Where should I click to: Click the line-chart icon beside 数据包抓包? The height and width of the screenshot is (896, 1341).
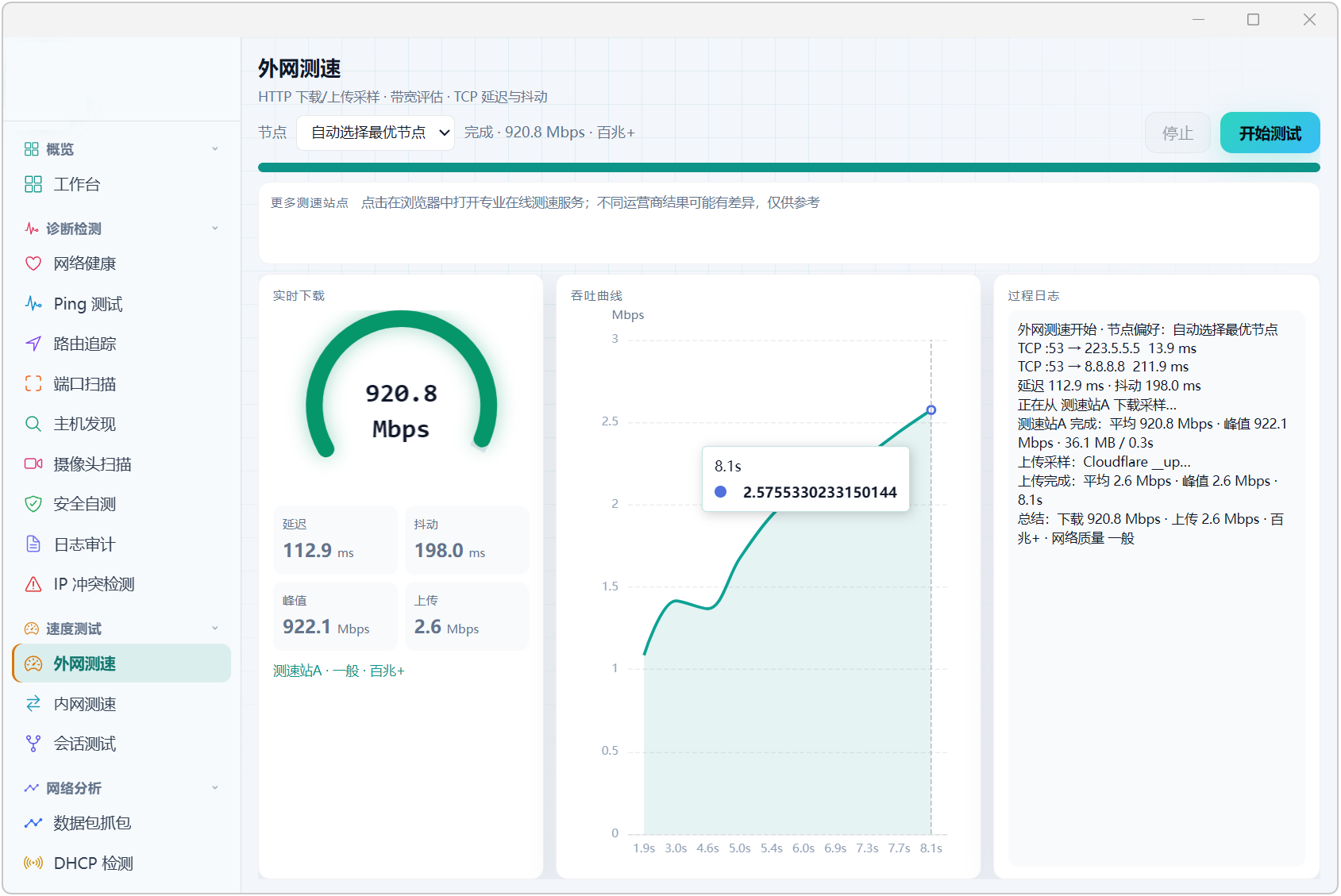pyautogui.click(x=33, y=823)
